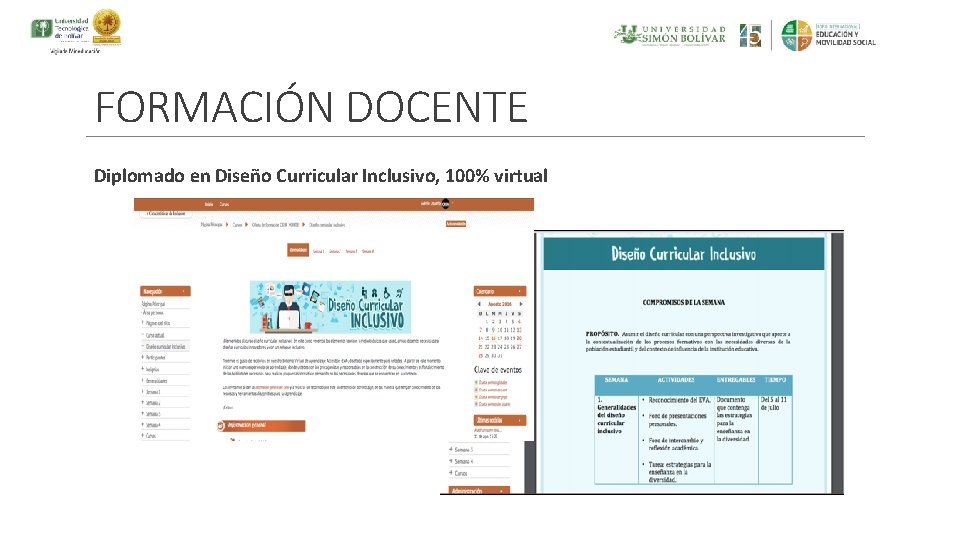Switch to the Semana 3 tab
The width and height of the screenshot is (960, 540).
tap(351, 251)
